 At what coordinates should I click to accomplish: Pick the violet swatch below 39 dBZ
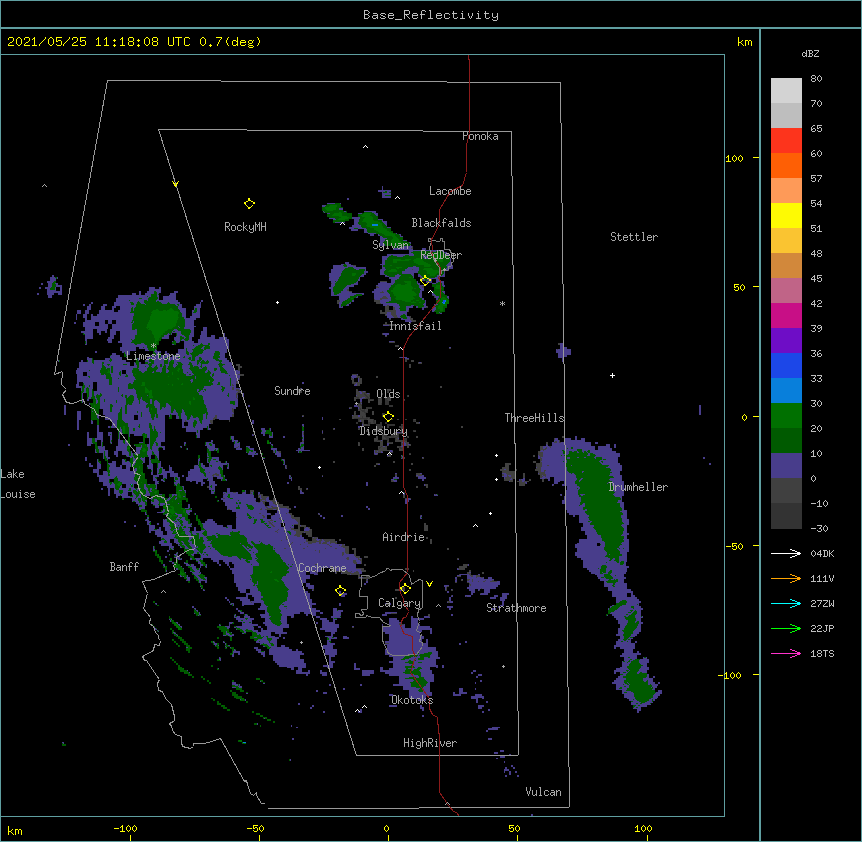786,341
